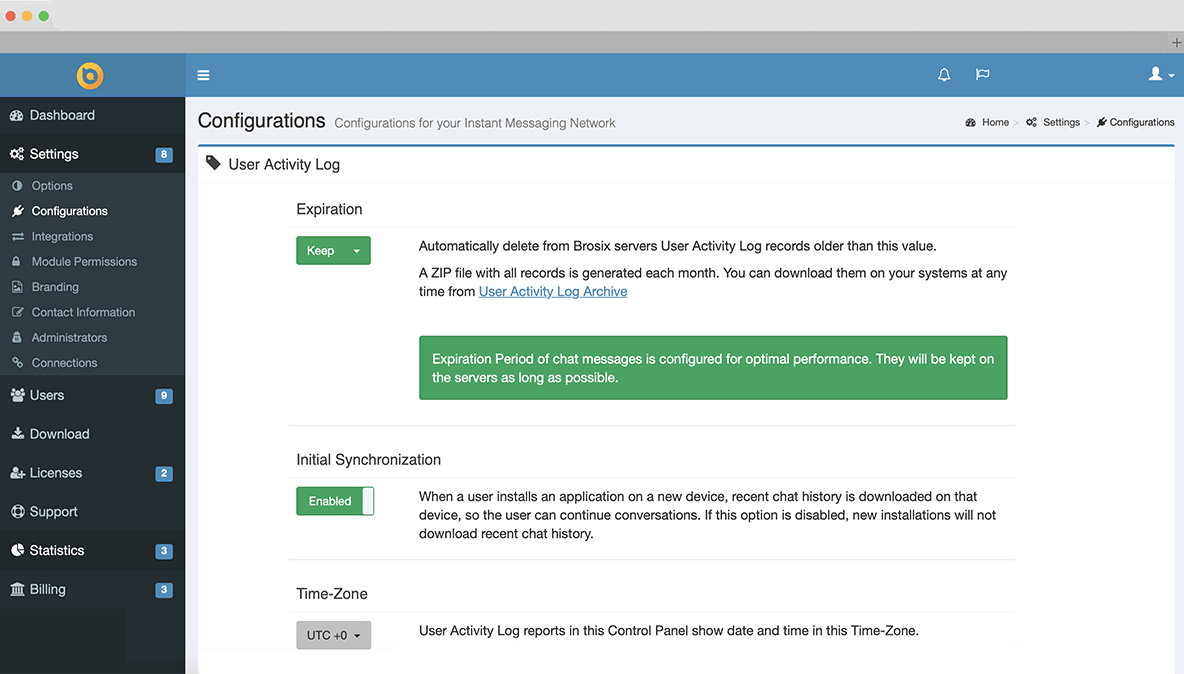Expand the Billing sidebar section
The height and width of the screenshot is (674, 1184).
click(92, 589)
